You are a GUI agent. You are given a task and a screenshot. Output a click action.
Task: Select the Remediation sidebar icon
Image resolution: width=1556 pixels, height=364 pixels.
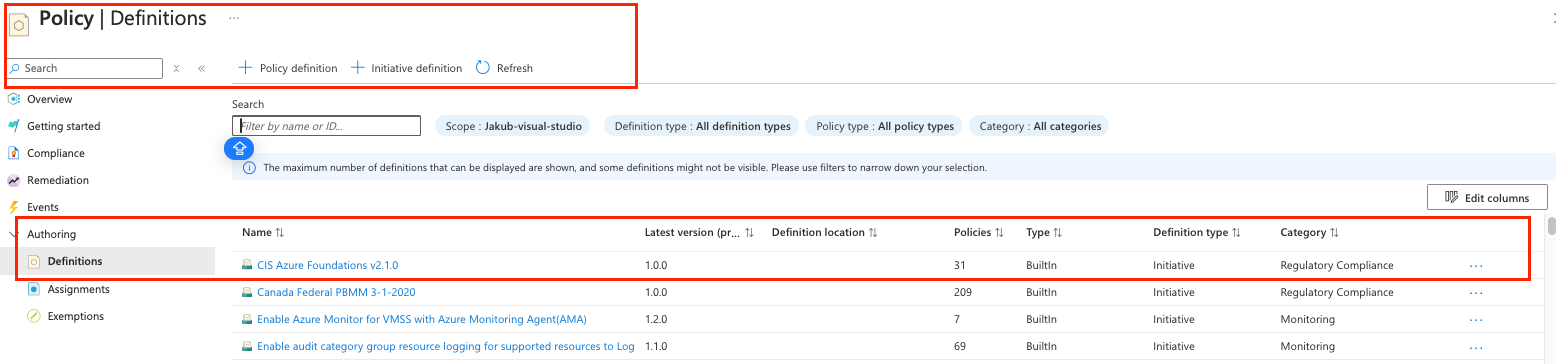click(x=14, y=180)
